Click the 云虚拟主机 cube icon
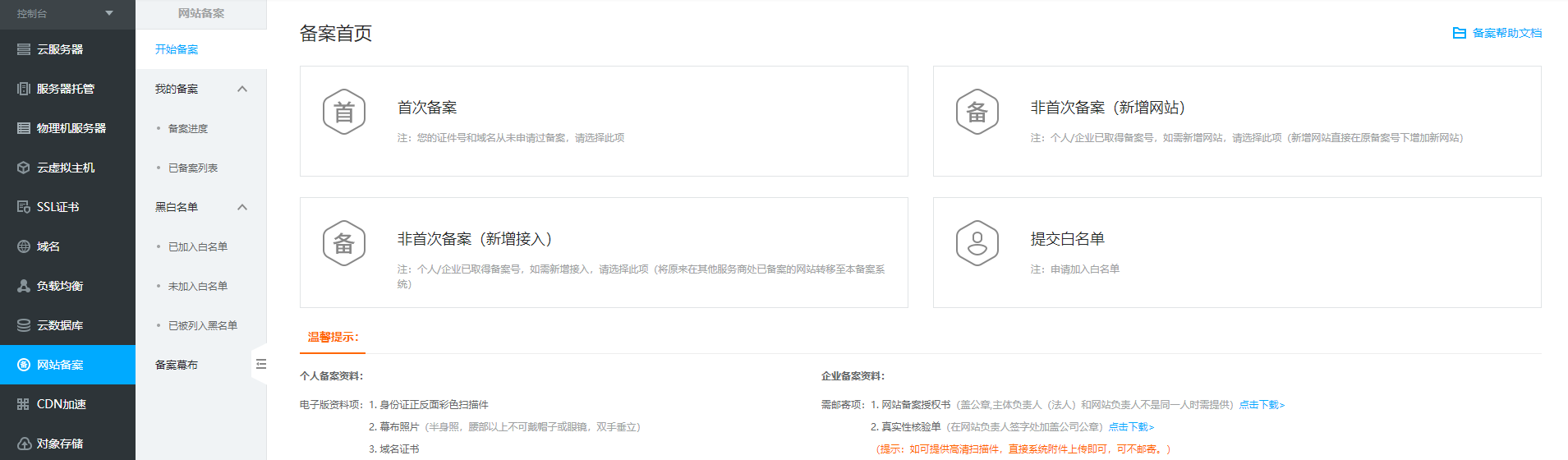This screenshot has height=460, width=1568. click(24, 168)
